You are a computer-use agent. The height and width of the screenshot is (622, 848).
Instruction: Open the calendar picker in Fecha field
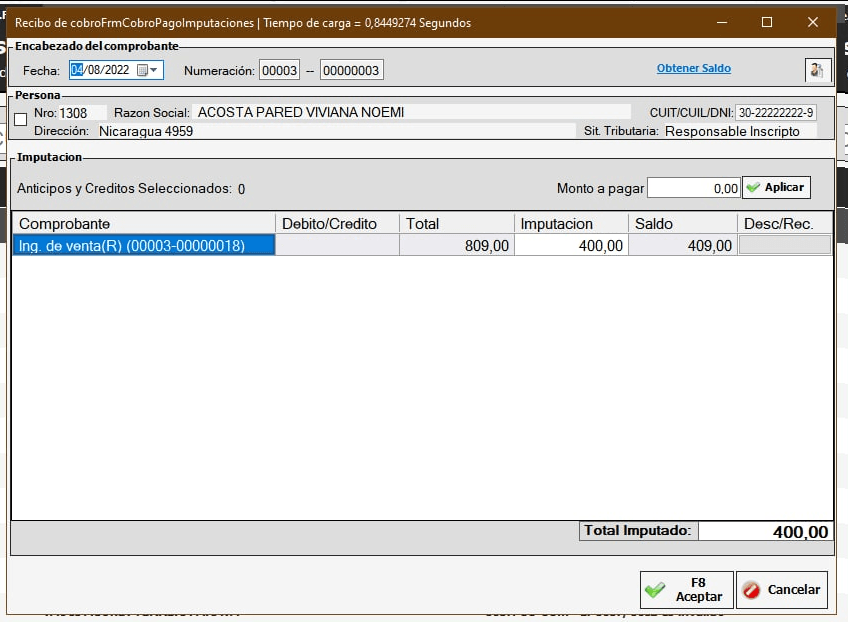pos(142,70)
